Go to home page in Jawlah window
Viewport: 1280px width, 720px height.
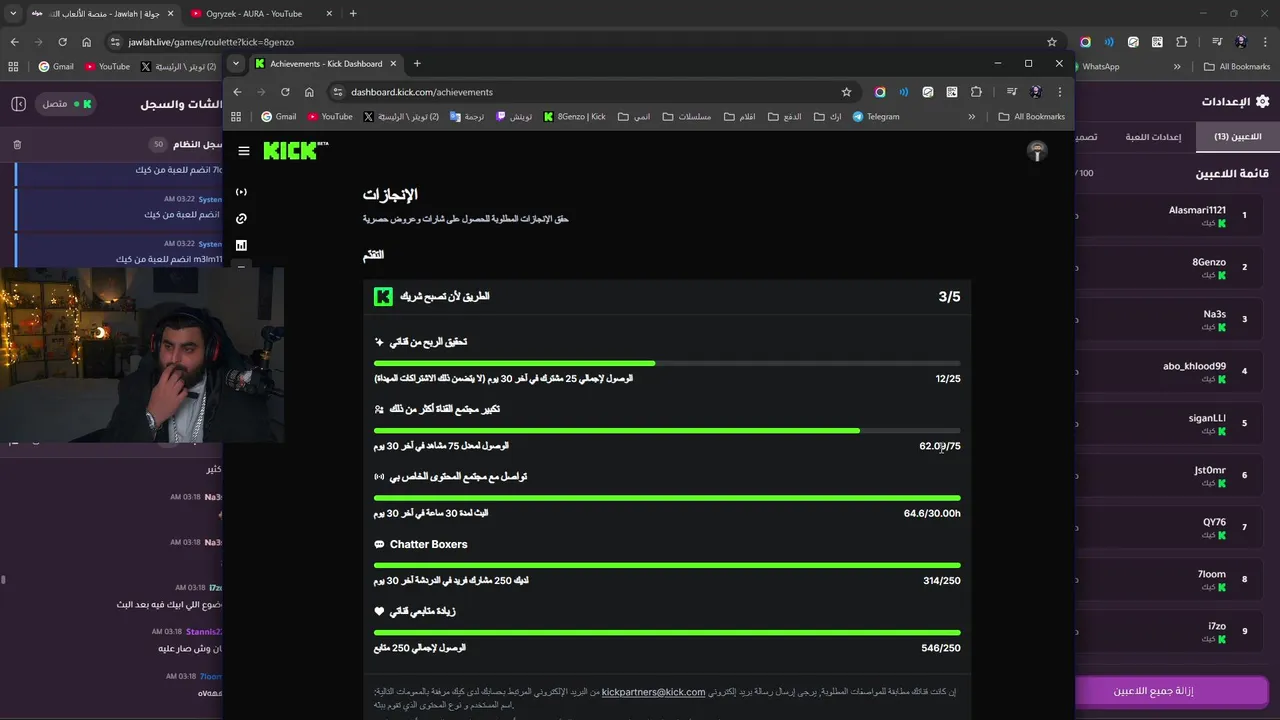pyautogui.click(x=87, y=42)
